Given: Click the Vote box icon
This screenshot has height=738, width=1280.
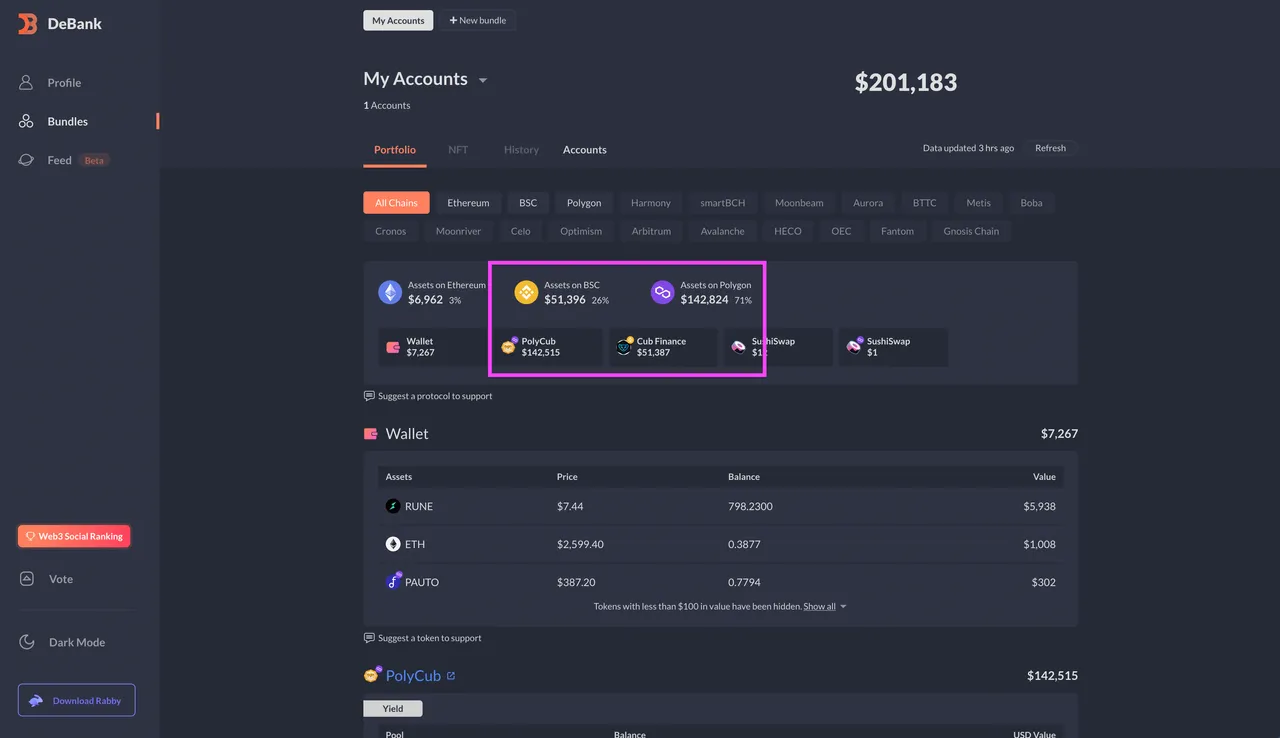Looking at the screenshot, I should click(27, 579).
